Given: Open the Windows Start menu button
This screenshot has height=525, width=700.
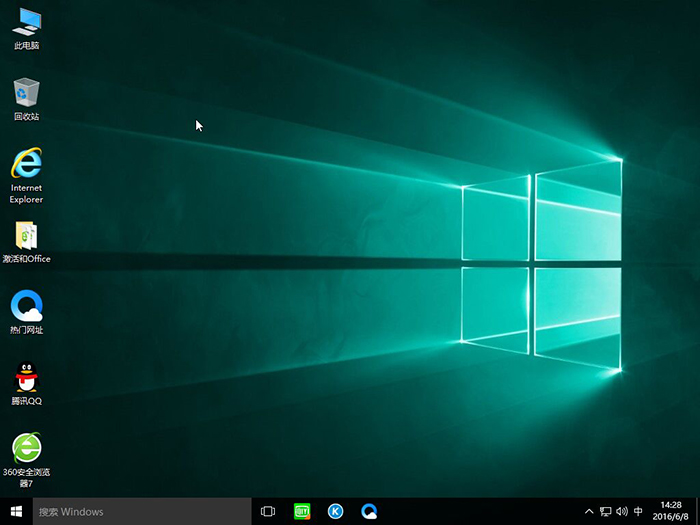Looking at the screenshot, I should coord(16,511).
